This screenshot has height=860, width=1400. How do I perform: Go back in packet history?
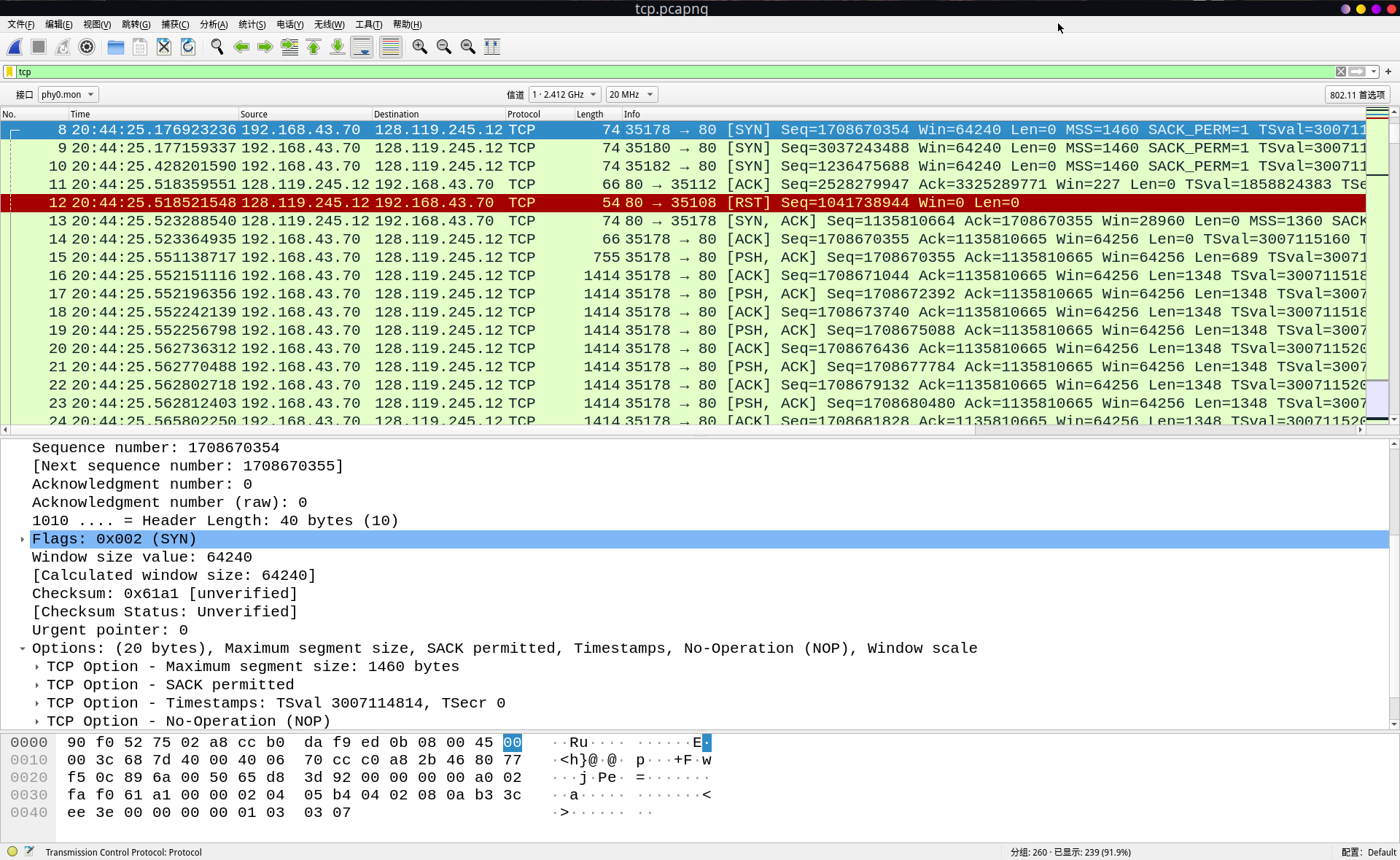[x=241, y=47]
